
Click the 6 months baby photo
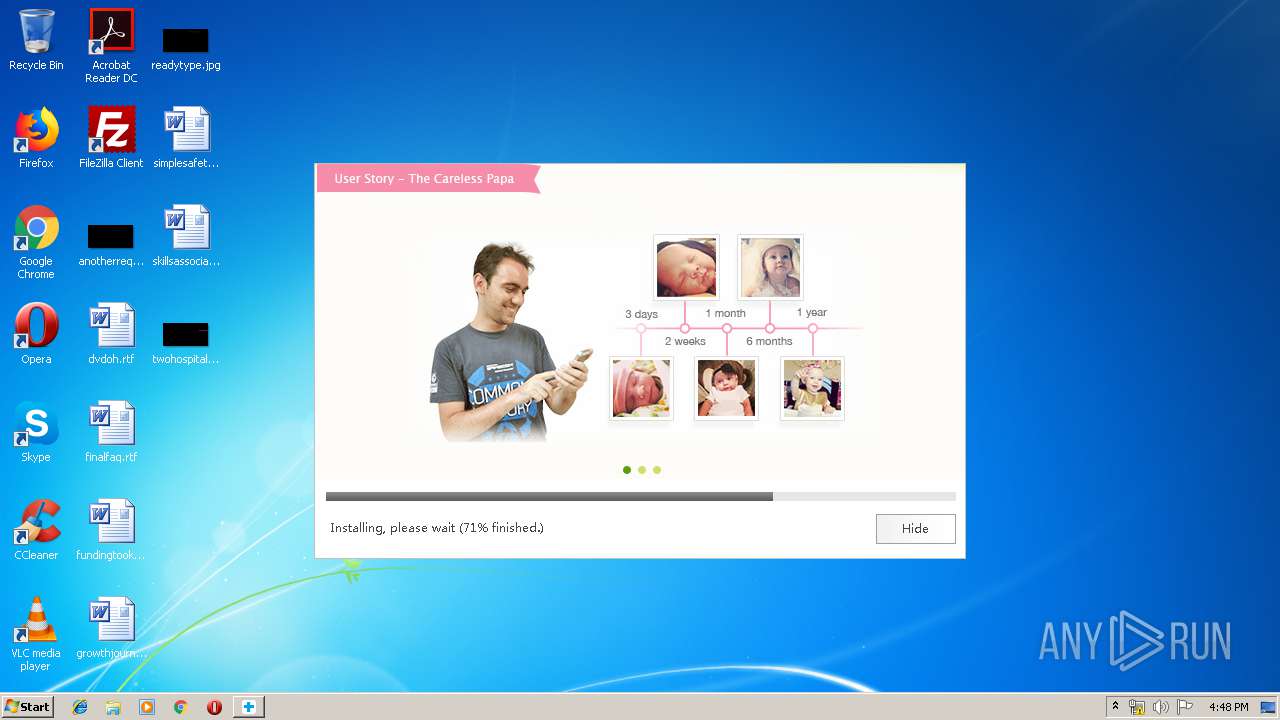click(x=770, y=267)
